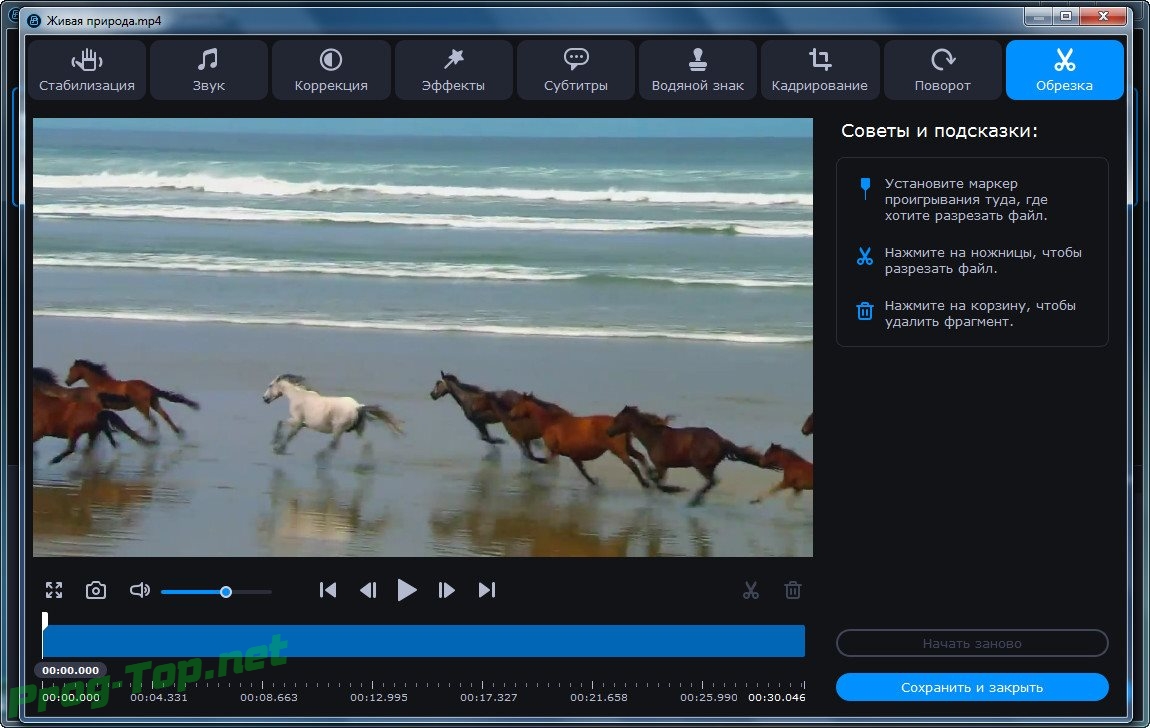Step forward one frame
The image size is (1150, 728).
447,590
